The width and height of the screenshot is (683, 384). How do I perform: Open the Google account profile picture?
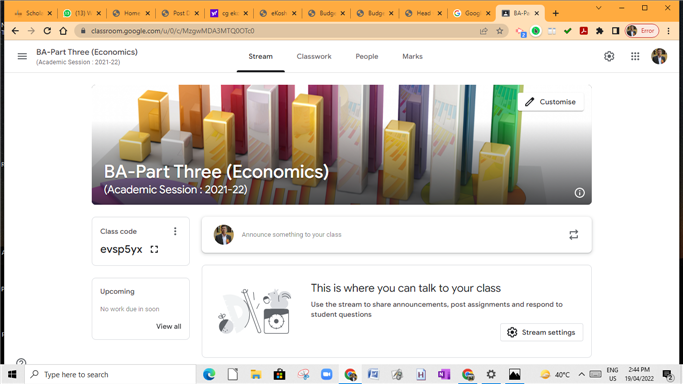(x=659, y=56)
